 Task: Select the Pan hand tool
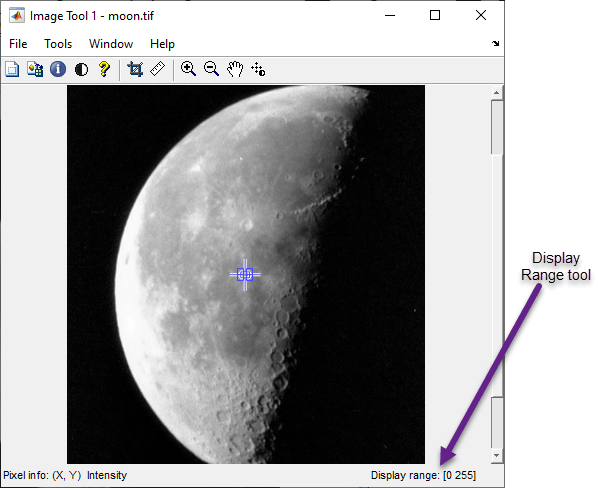(235, 69)
